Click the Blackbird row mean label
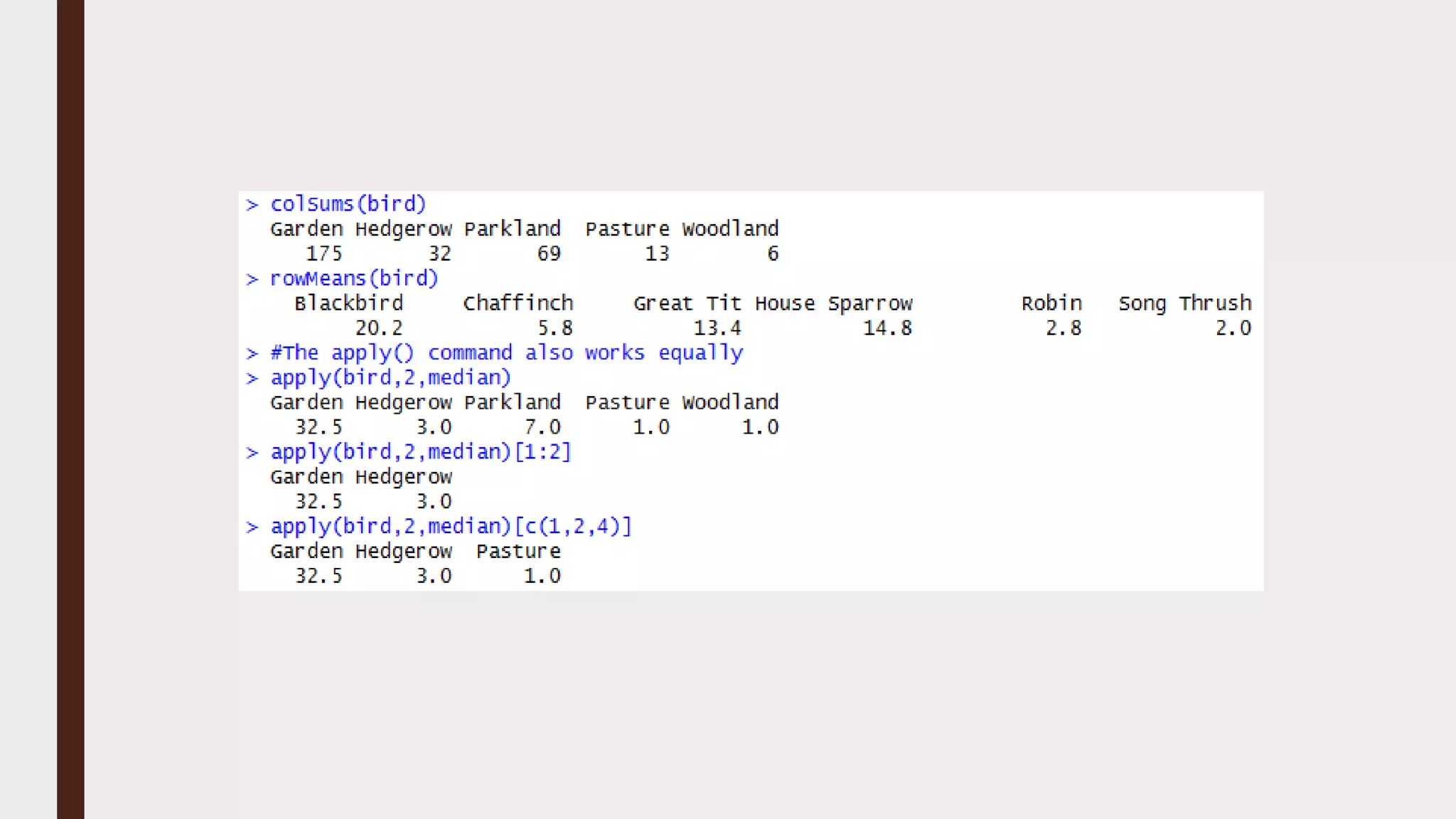This screenshot has width=1456, height=819. click(348, 304)
